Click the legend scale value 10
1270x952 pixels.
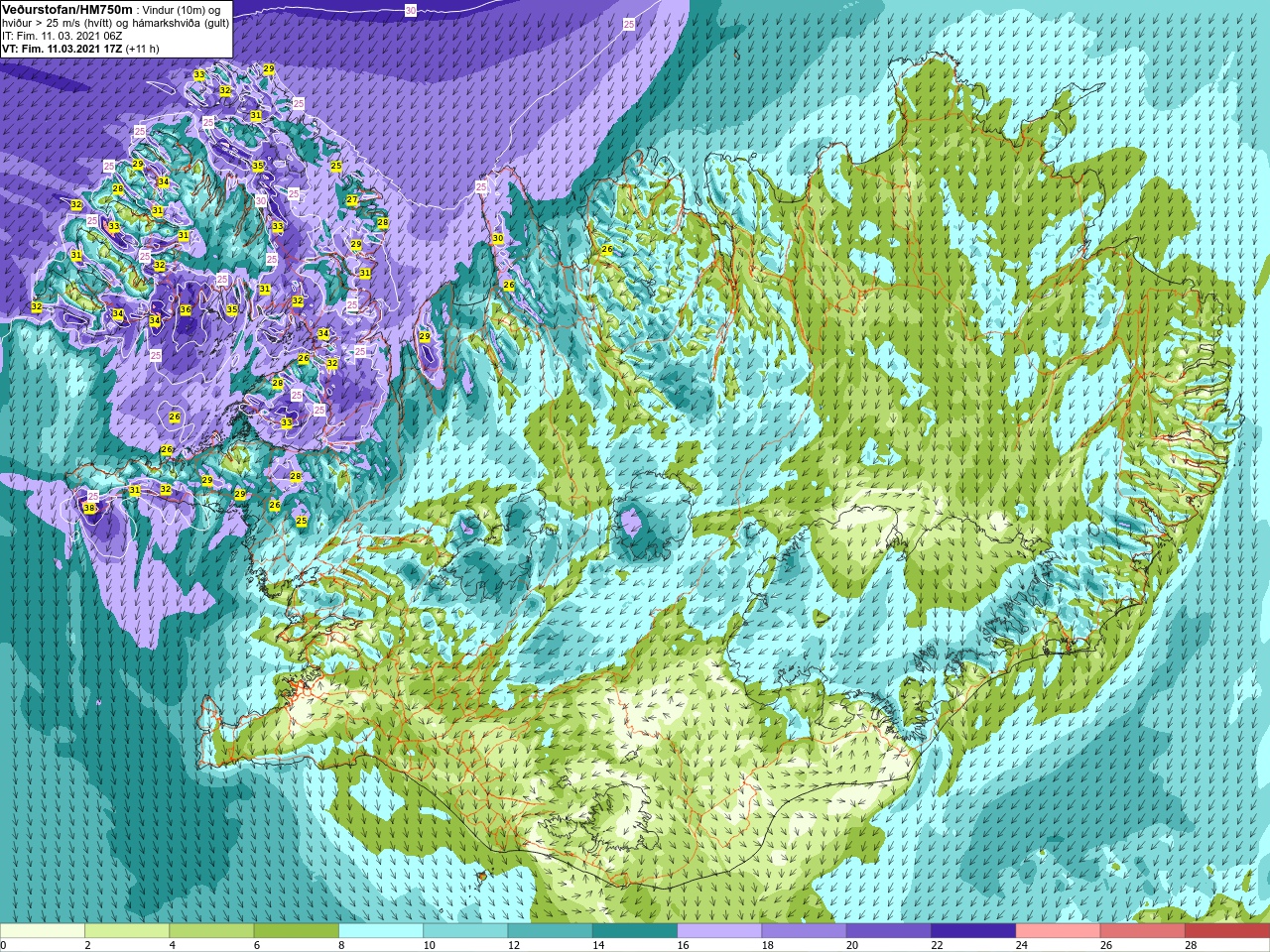[x=429, y=945]
